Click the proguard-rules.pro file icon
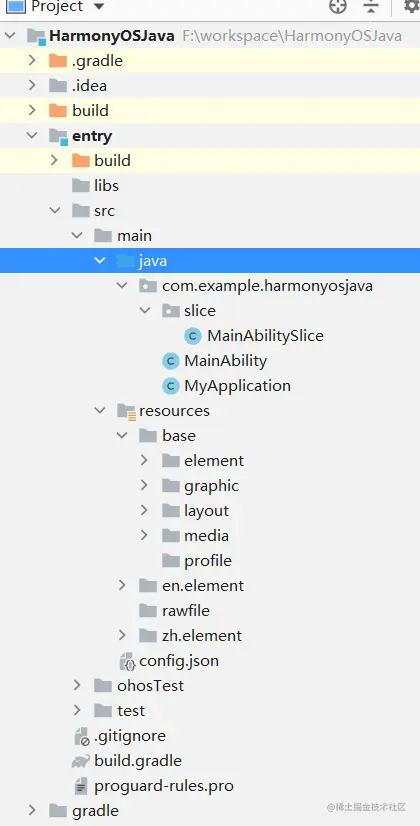Viewport: 420px width, 826px height. 81,786
